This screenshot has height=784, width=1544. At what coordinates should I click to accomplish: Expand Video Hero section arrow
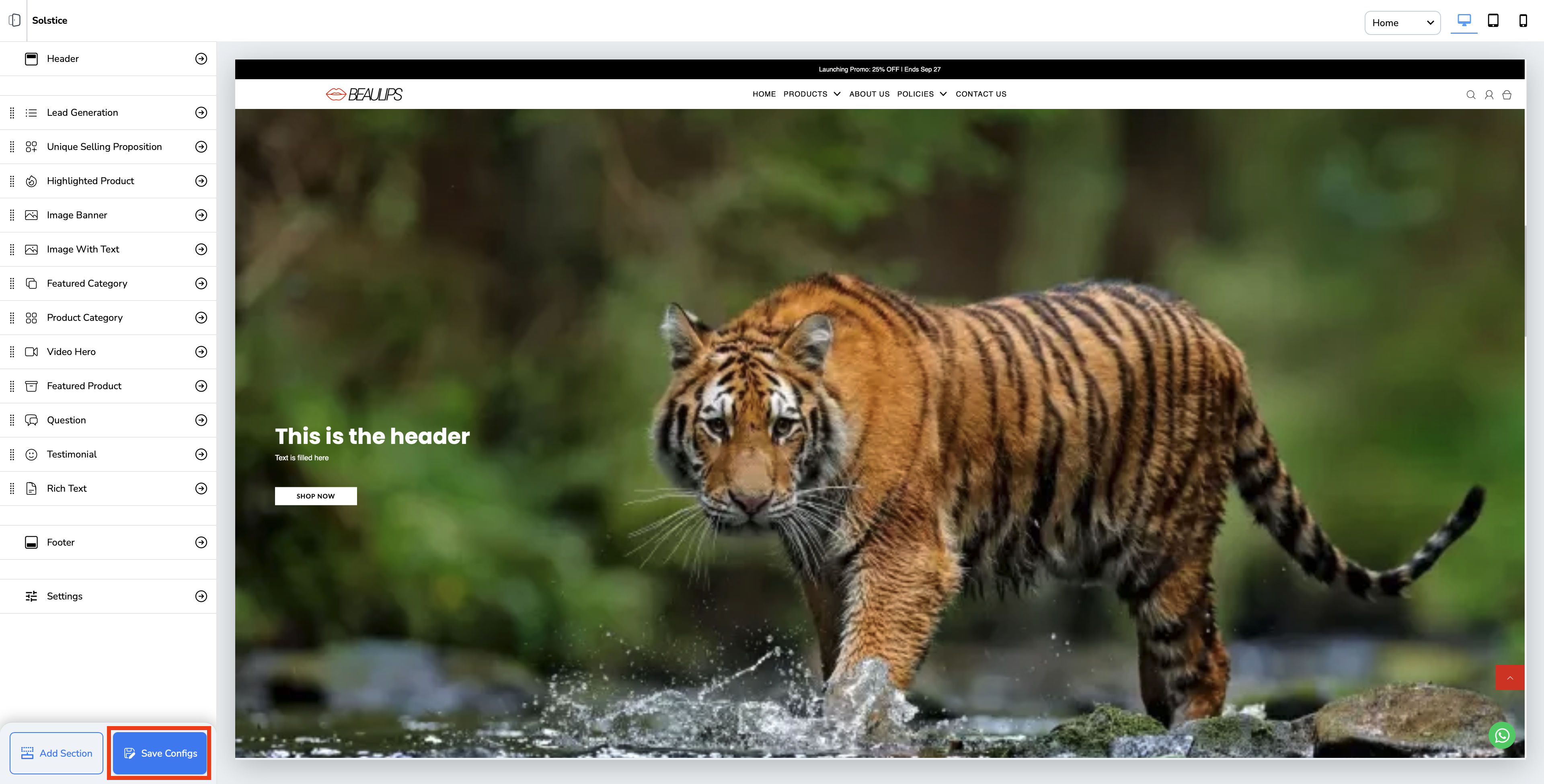(201, 352)
